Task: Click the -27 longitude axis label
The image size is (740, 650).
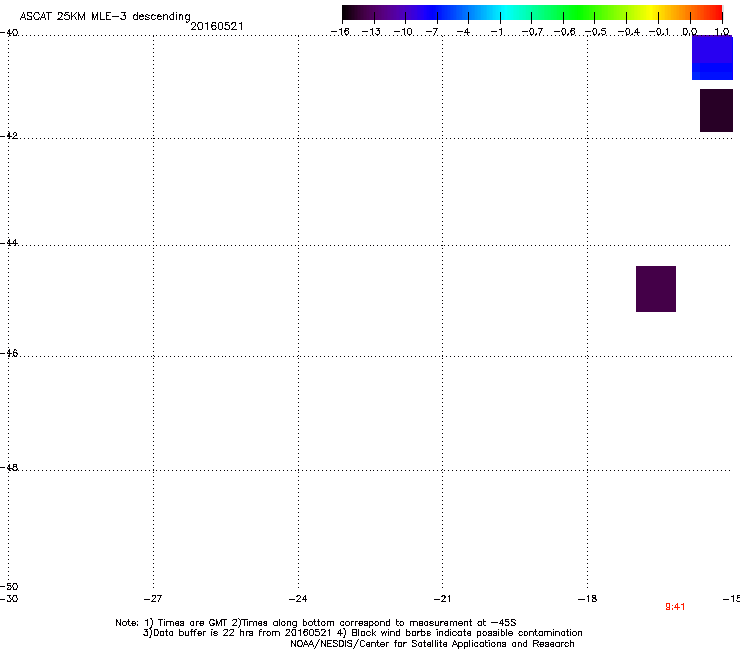Action: pyautogui.click(x=153, y=599)
